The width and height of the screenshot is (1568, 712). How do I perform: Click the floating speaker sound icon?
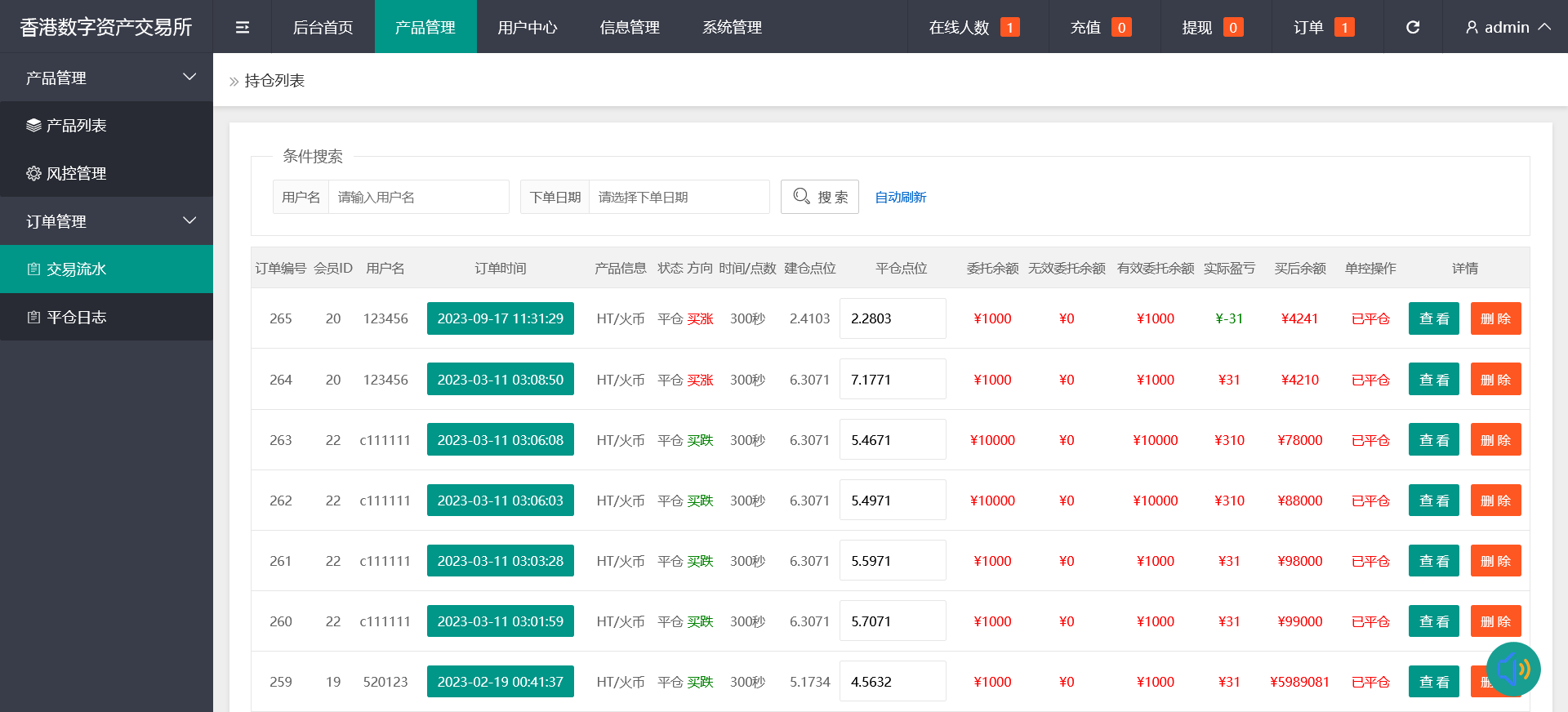(x=1512, y=670)
